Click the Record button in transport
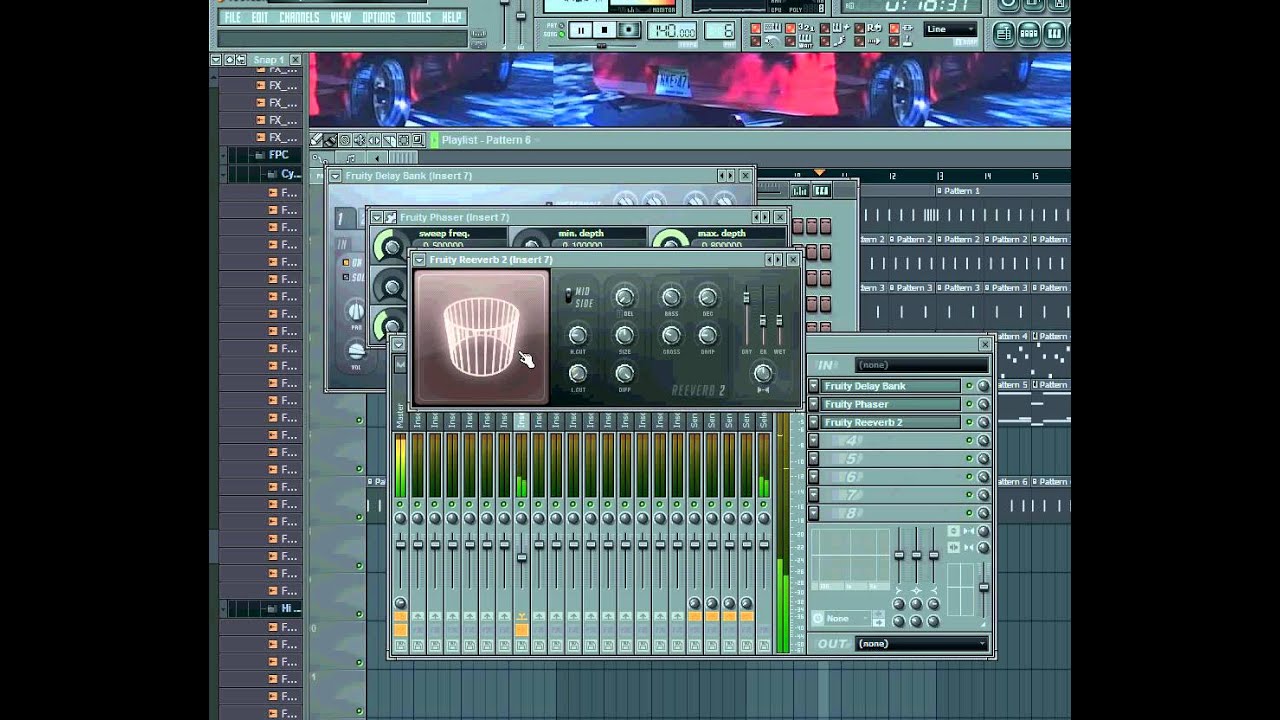 pyautogui.click(x=629, y=30)
